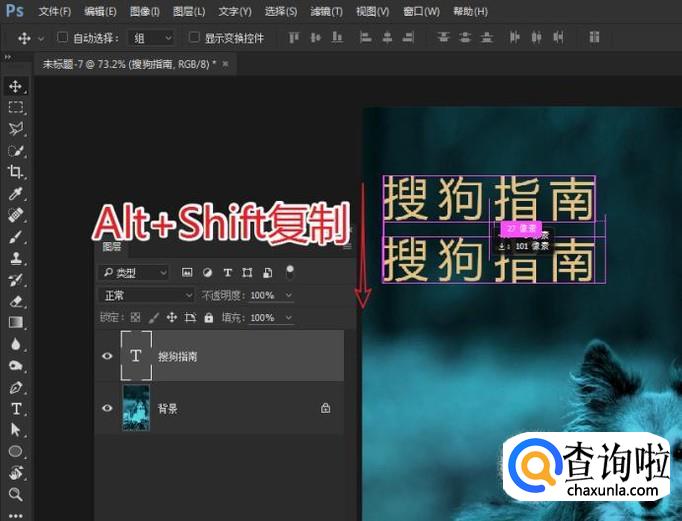Select the Zoom tool

pos(16,494)
